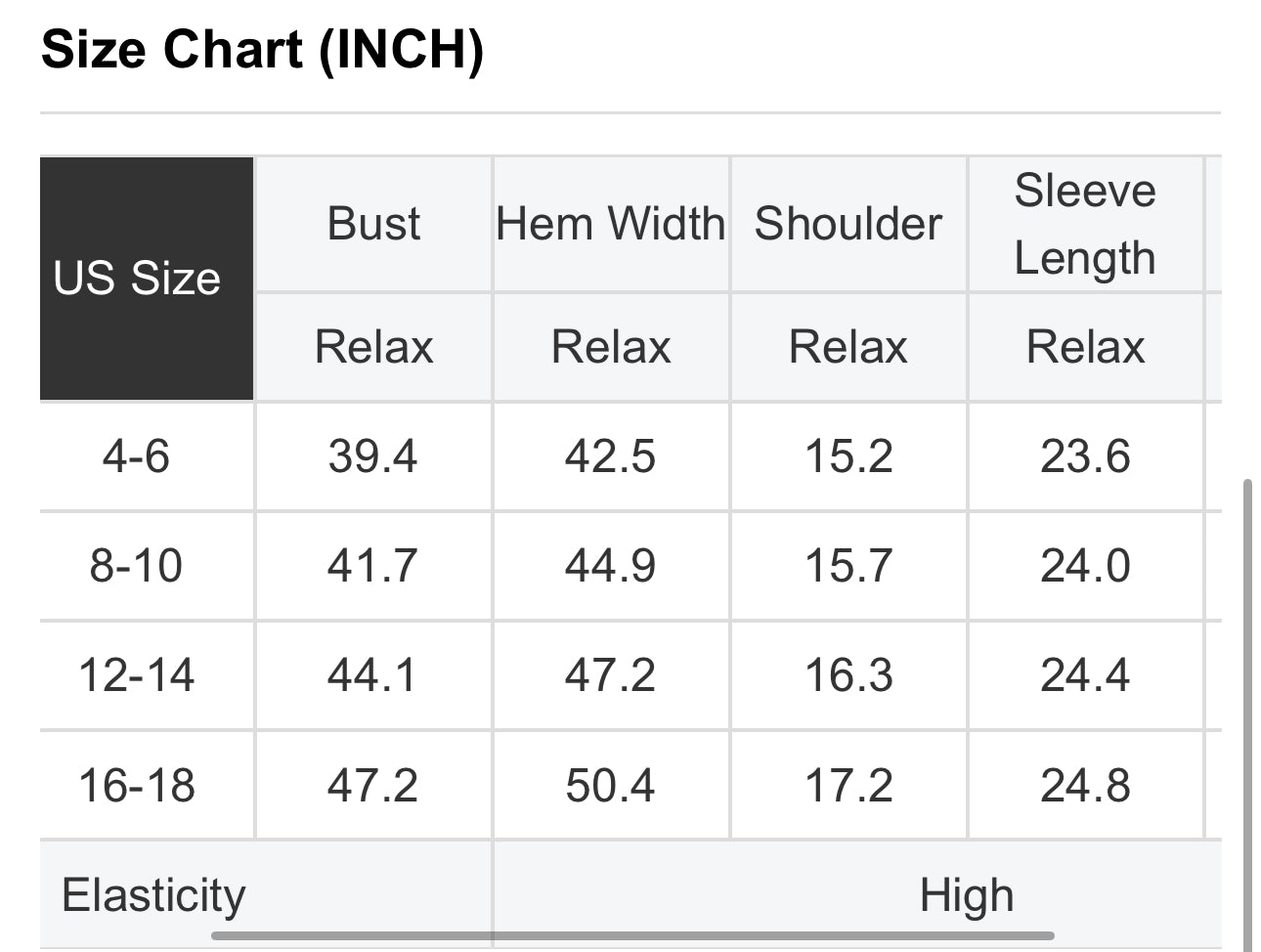
Task: Click the Size Chart (INCH) heading
Action: (263, 49)
